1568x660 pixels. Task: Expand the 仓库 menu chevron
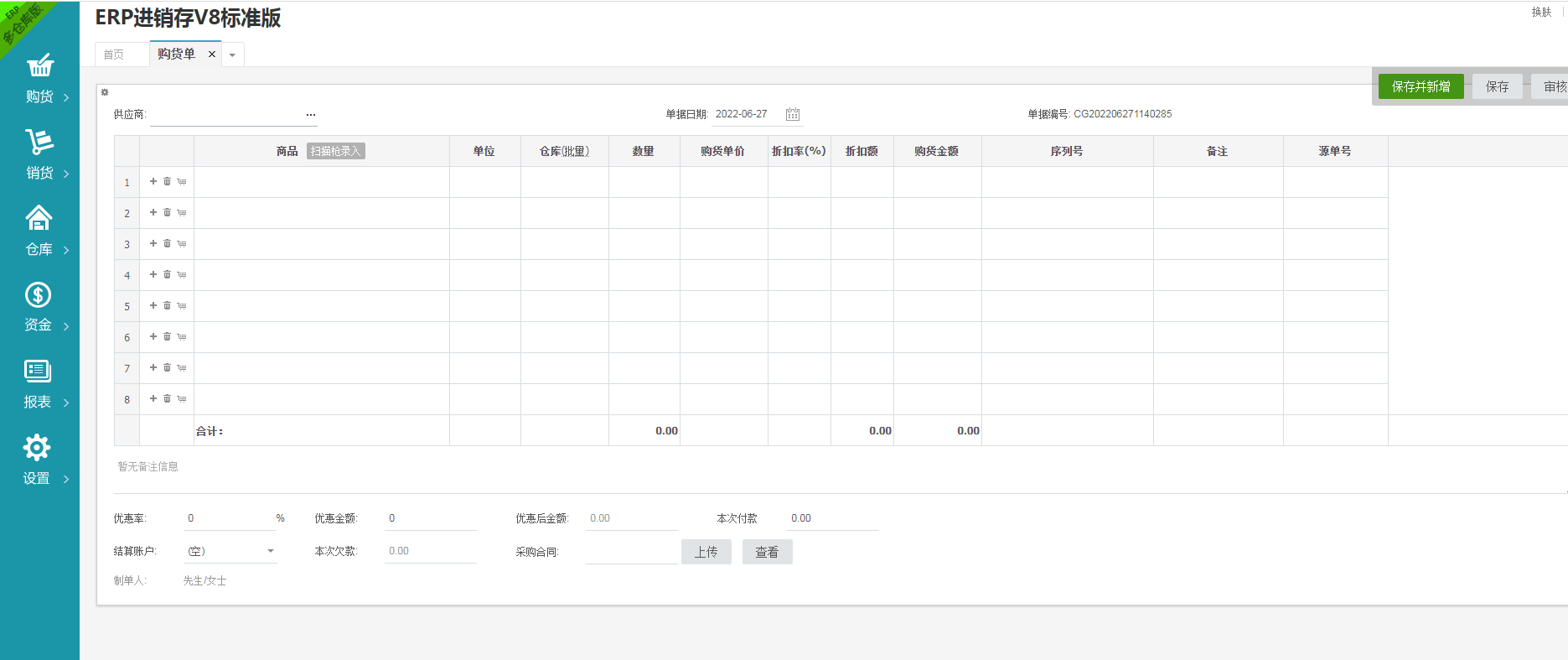(x=66, y=250)
